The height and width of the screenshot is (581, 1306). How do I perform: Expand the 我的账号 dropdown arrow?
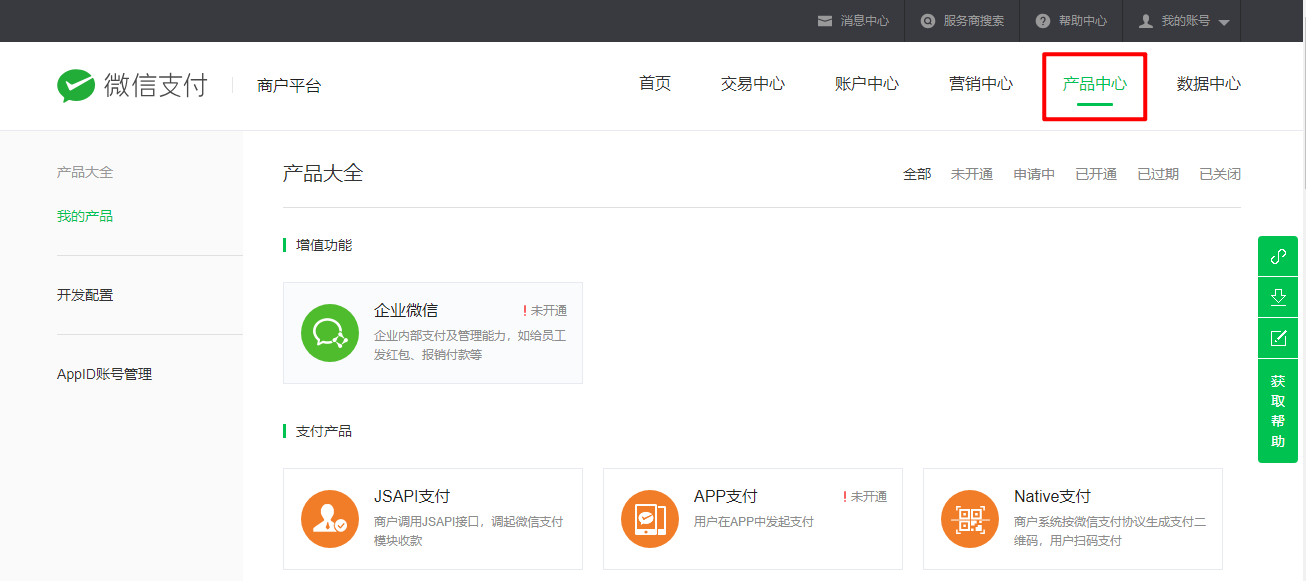pyautogui.click(x=1224, y=22)
